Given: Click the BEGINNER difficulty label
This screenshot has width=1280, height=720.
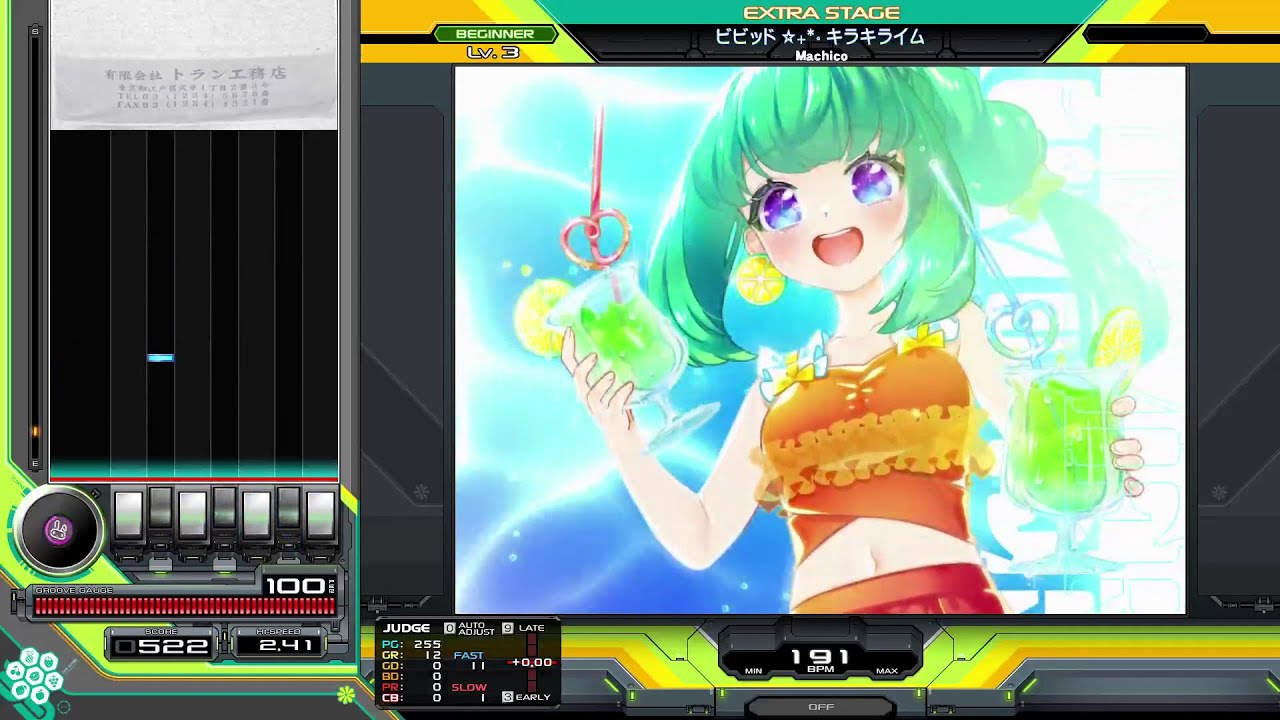Looking at the screenshot, I should [494, 34].
